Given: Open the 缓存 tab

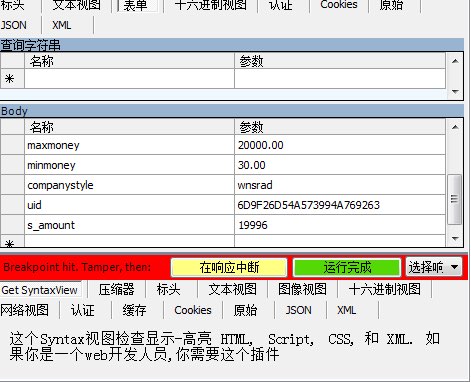Looking at the screenshot, I should (x=134, y=310).
